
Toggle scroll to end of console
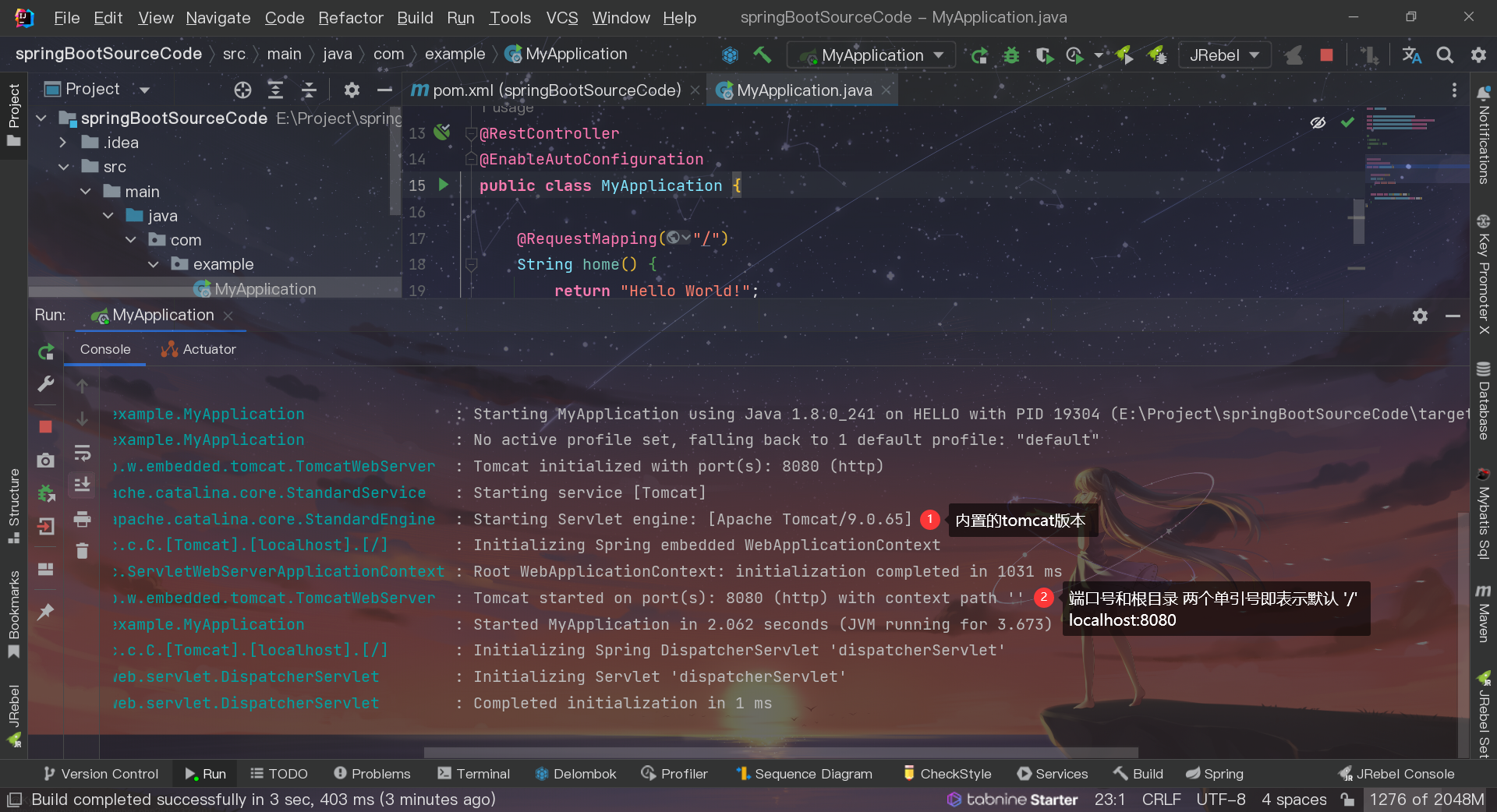point(82,485)
